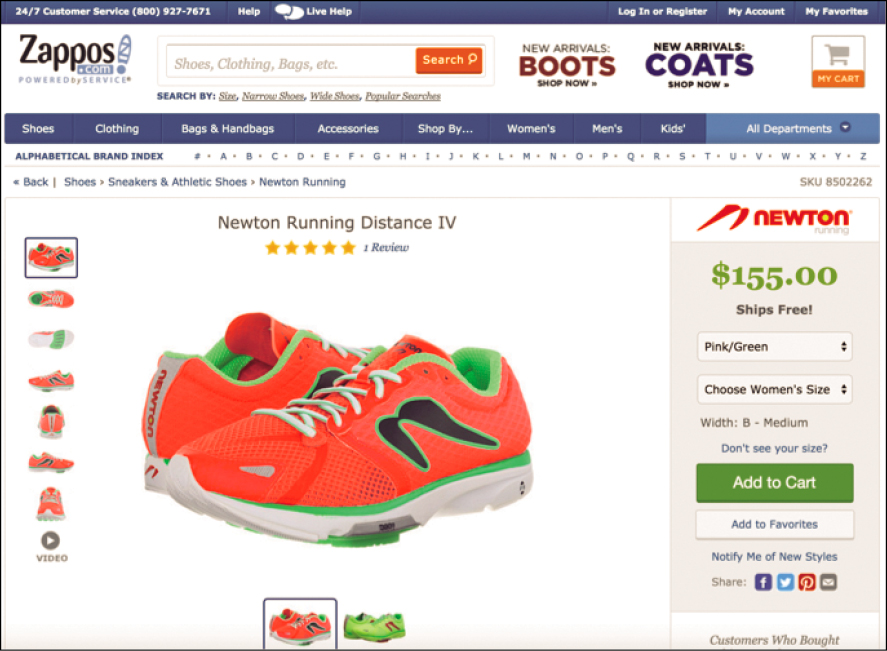Click the Live Help chat link
Viewport: 887px width, 651px height.
pos(313,11)
